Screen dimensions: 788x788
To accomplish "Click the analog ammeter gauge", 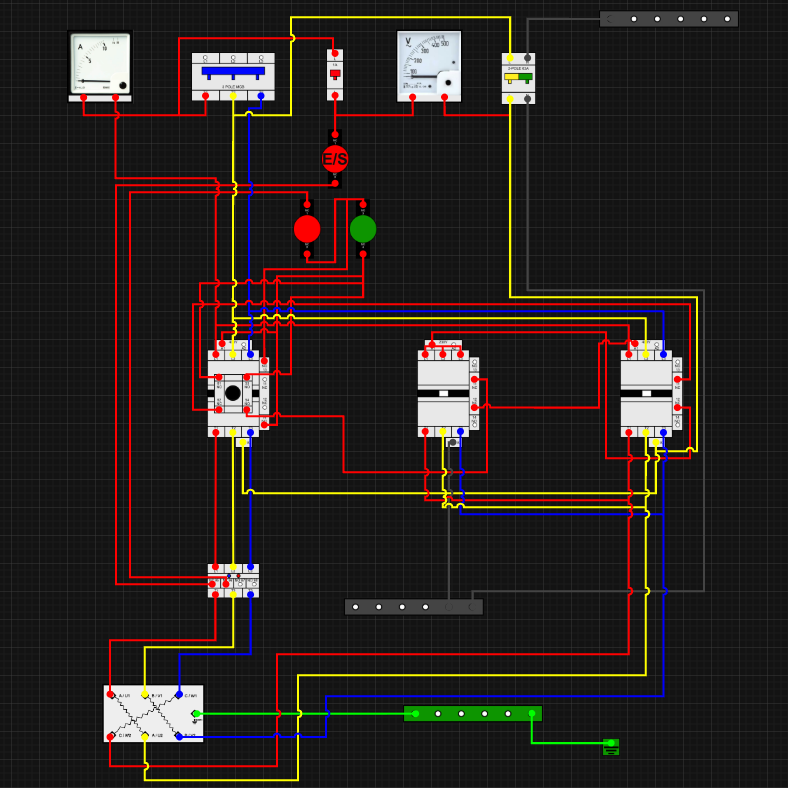I will pos(100,66).
